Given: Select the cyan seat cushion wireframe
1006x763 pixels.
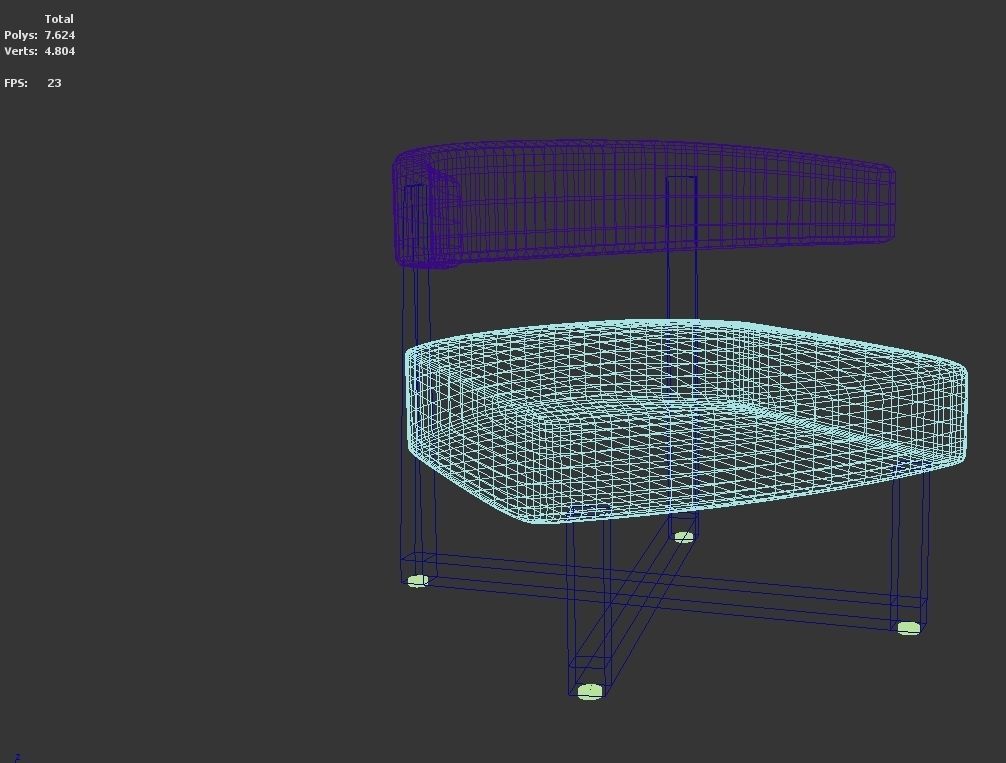Looking at the screenshot, I should click(x=686, y=422).
